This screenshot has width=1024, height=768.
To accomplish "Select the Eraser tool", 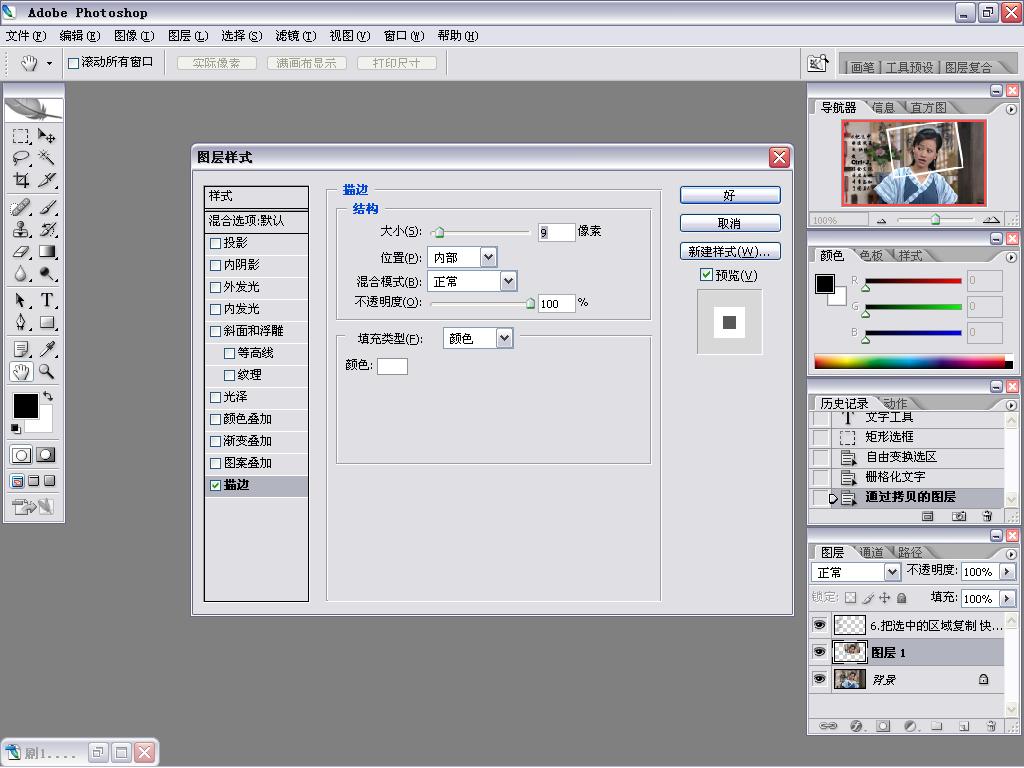I will 21,251.
